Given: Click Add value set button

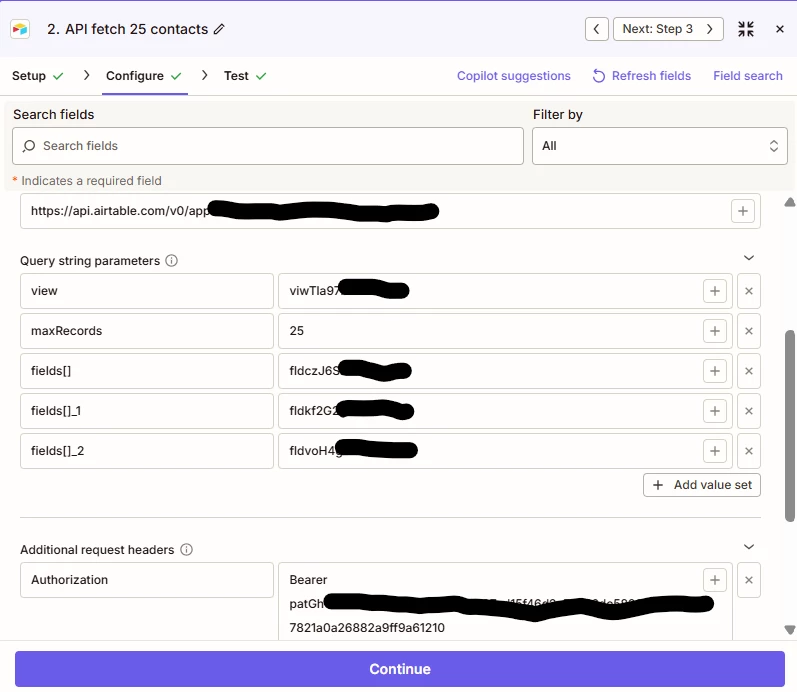Looking at the screenshot, I should pyautogui.click(x=701, y=485).
